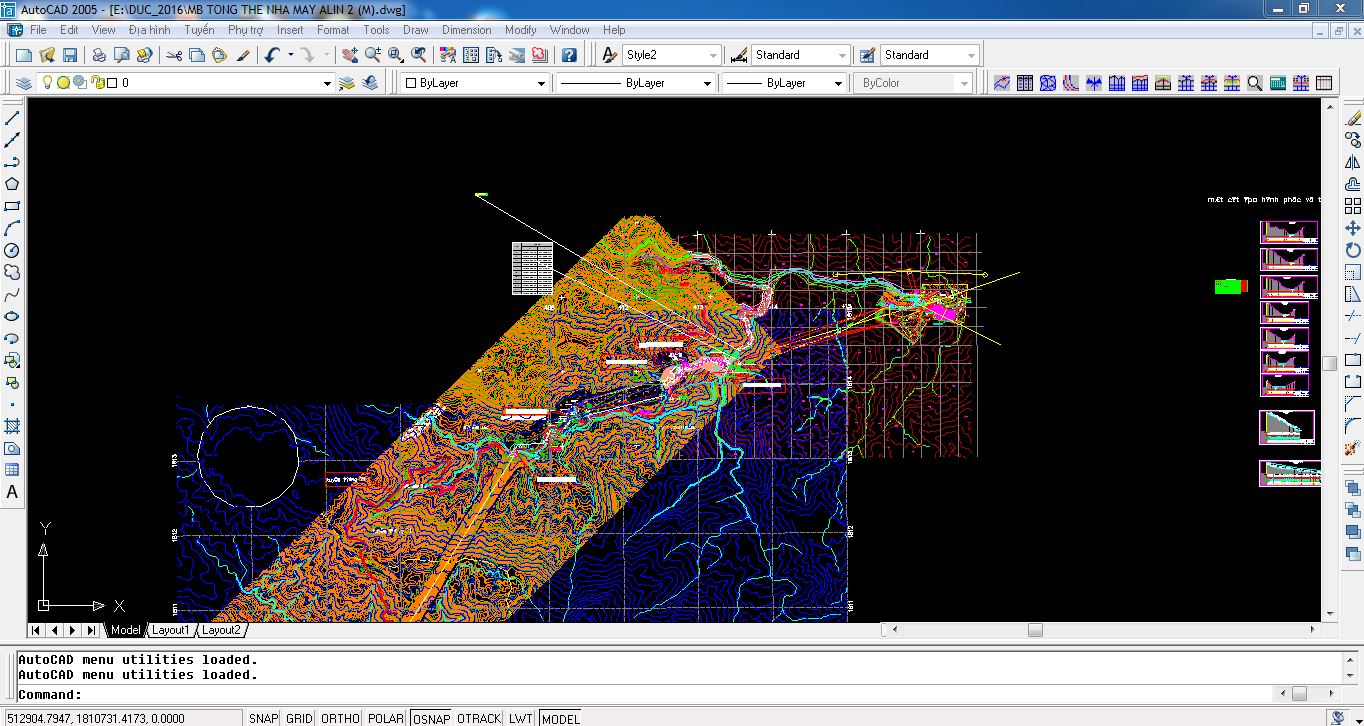The image size is (1364, 726).
Task: Activate the Rotate tool
Action: pyautogui.click(x=1353, y=250)
